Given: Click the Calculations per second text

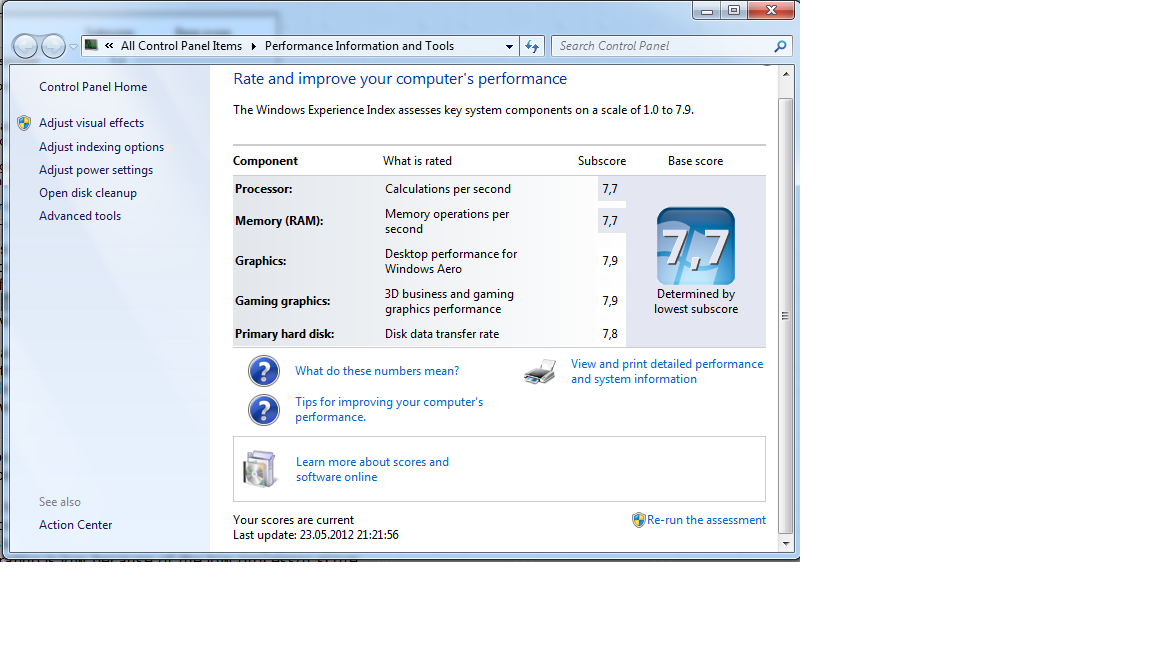Looking at the screenshot, I should click(x=447, y=189).
